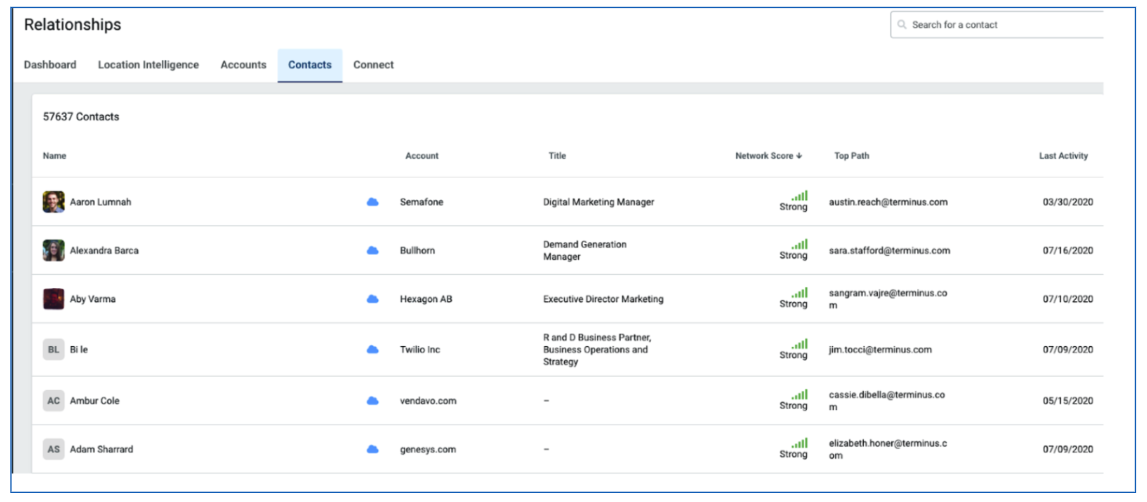The width and height of the screenshot is (1147, 502).
Task: Switch to the Dashboard tab
Action: (x=50, y=64)
